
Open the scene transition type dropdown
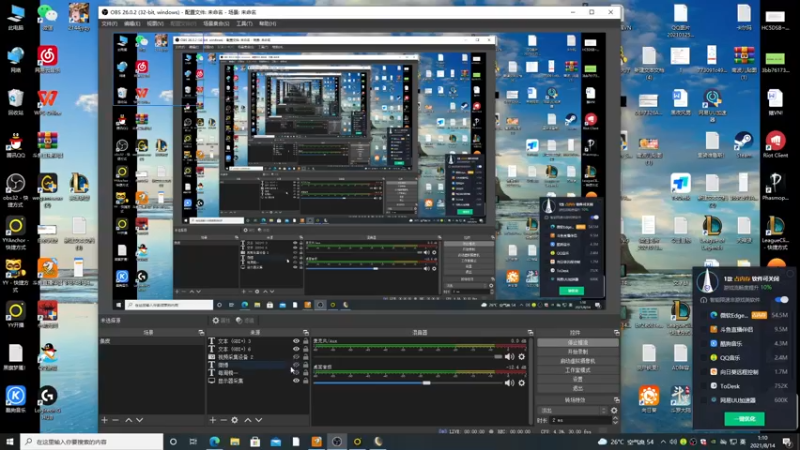(x=572, y=410)
